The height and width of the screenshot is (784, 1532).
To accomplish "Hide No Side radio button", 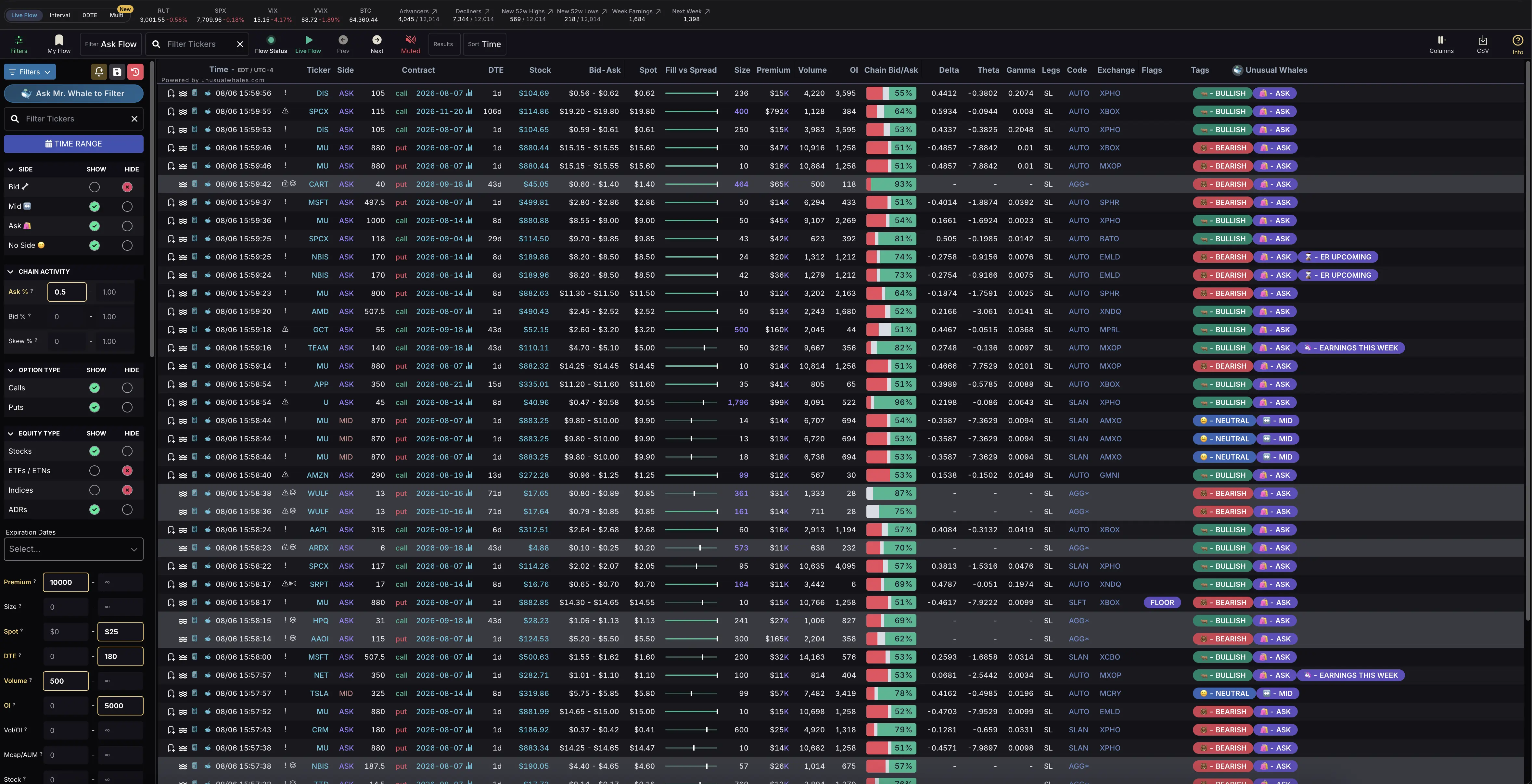I will coord(127,246).
